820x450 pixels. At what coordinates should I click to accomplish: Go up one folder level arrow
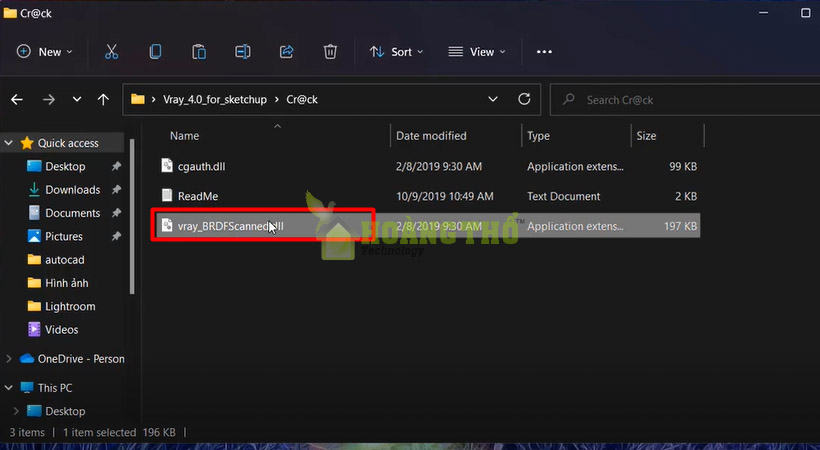pos(104,99)
